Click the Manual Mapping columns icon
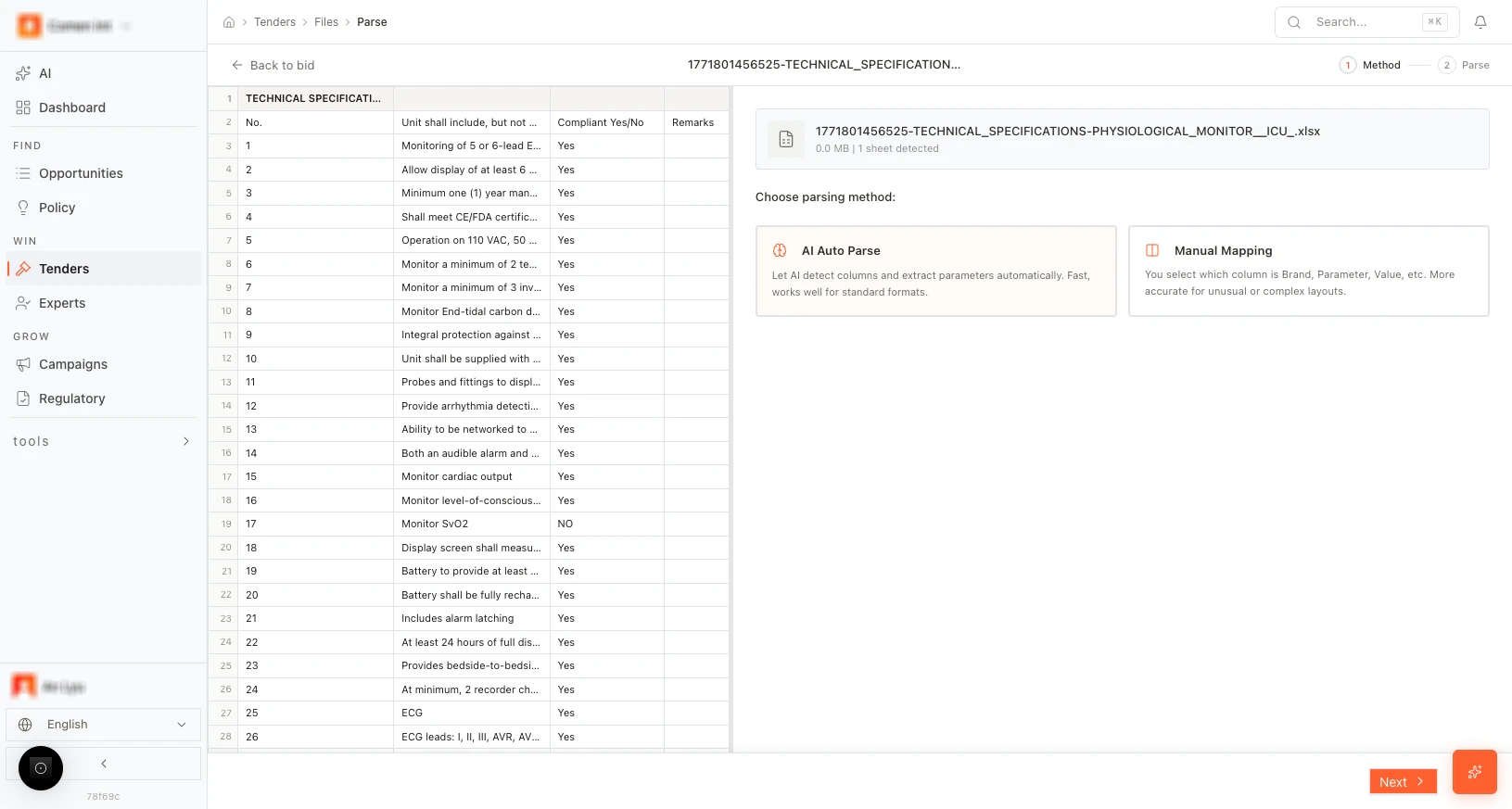The height and width of the screenshot is (809, 1512). pyautogui.click(x=1152, y=250)
